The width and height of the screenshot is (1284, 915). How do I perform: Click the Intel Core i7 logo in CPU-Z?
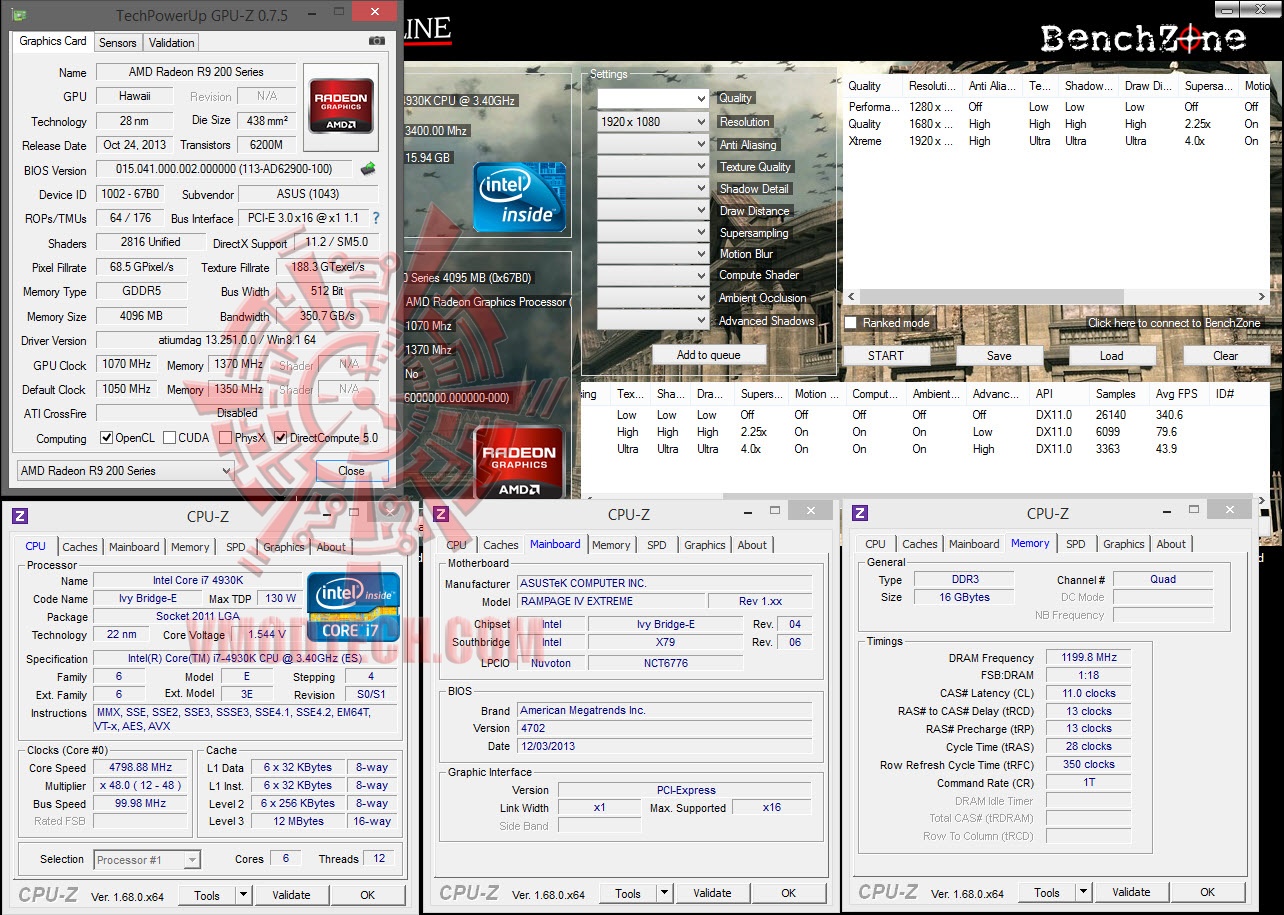354,607
